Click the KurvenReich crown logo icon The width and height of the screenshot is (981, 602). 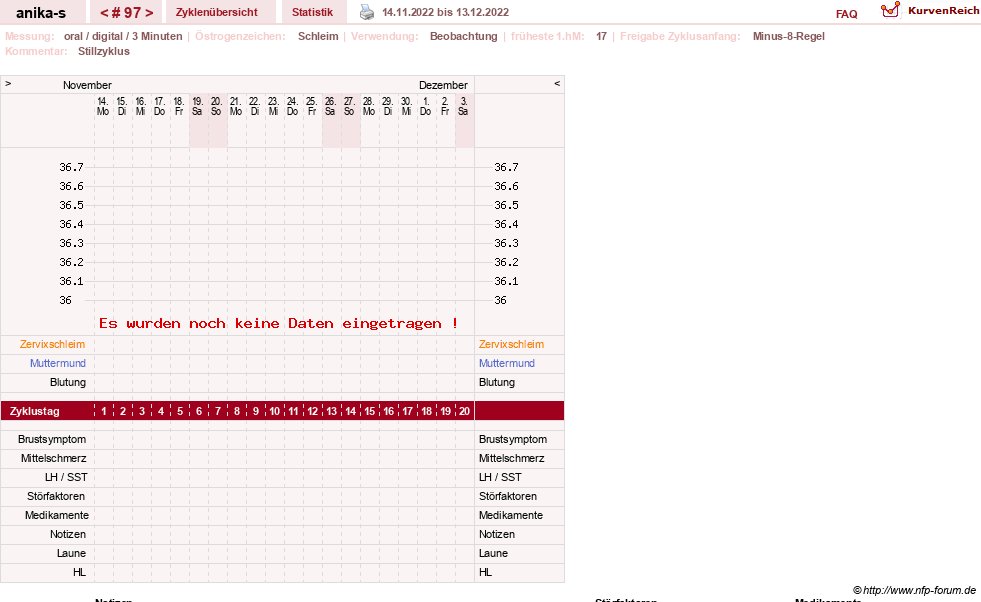tap(890, 10)
